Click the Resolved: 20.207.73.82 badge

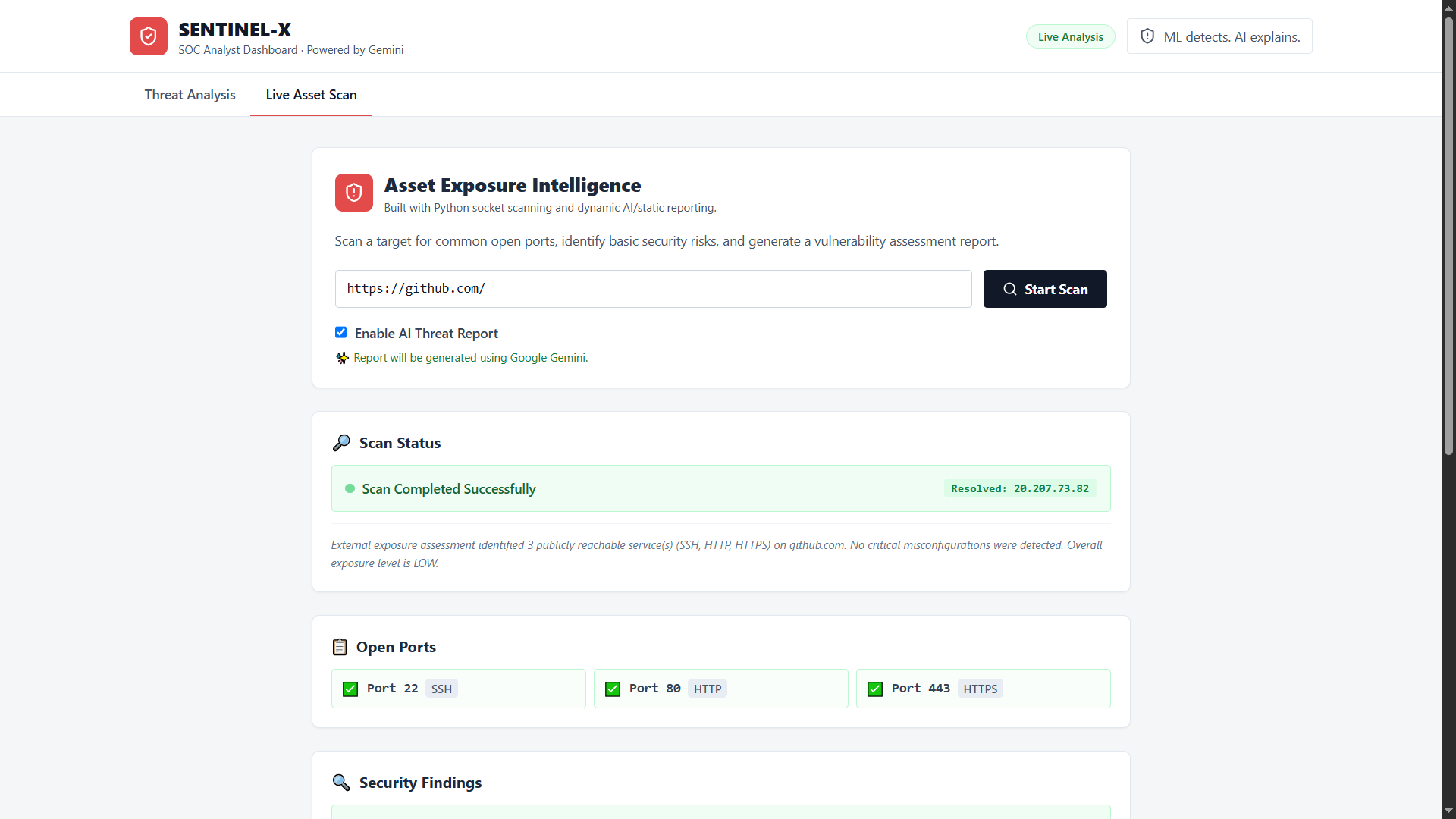(x=1020, y=488)
